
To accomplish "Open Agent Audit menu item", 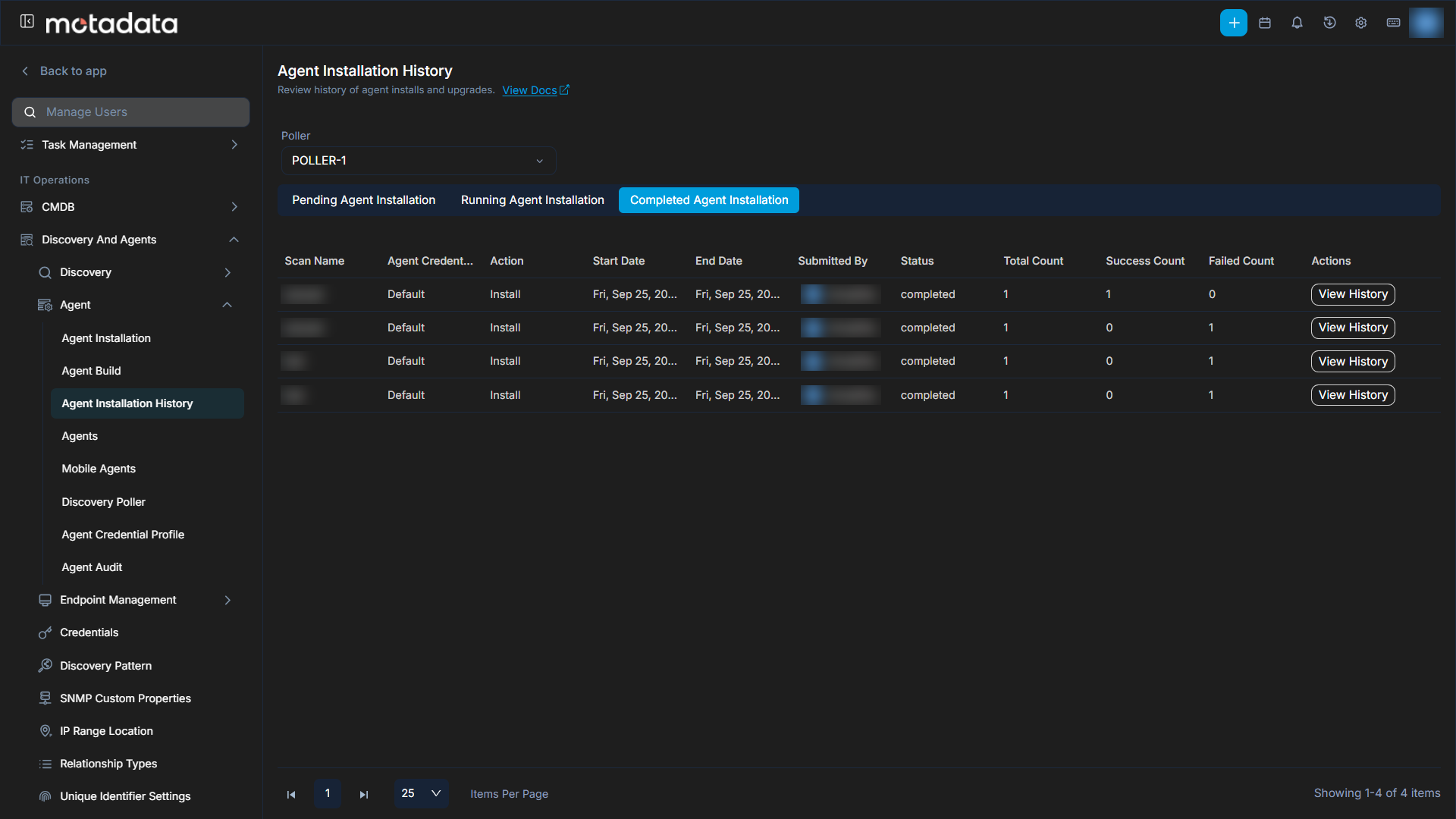I will (x=92, y=567).
